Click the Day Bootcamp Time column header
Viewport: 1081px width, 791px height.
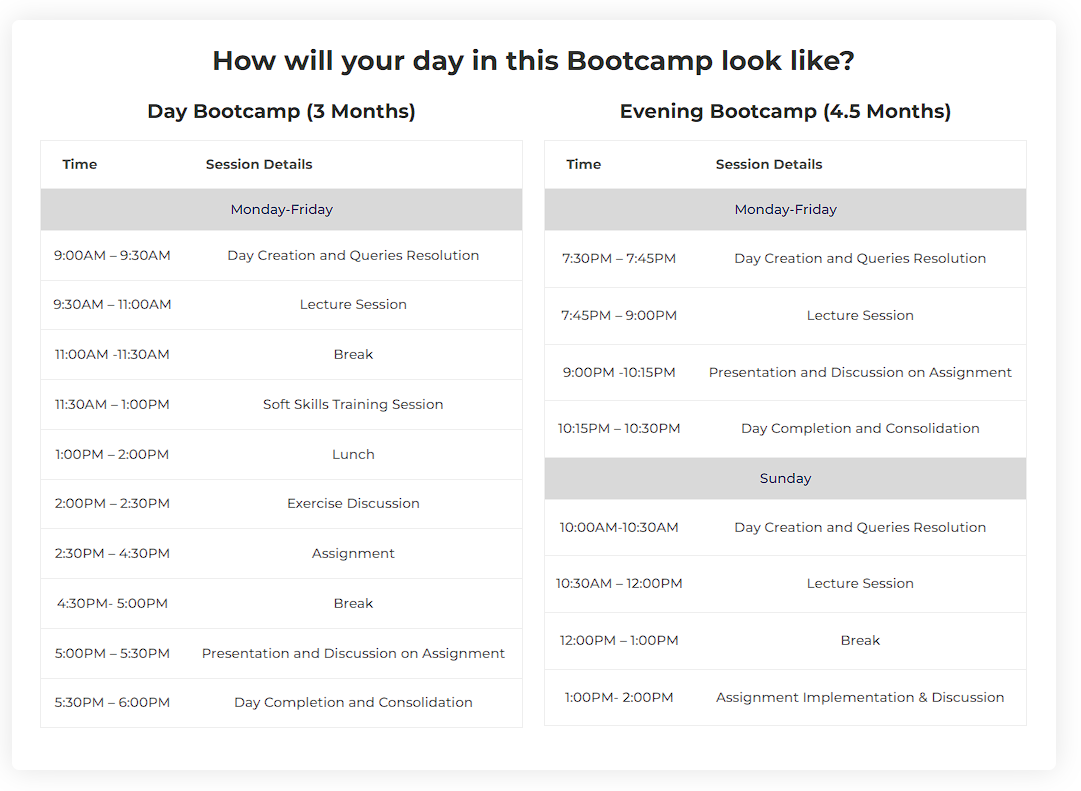point(80,164)
